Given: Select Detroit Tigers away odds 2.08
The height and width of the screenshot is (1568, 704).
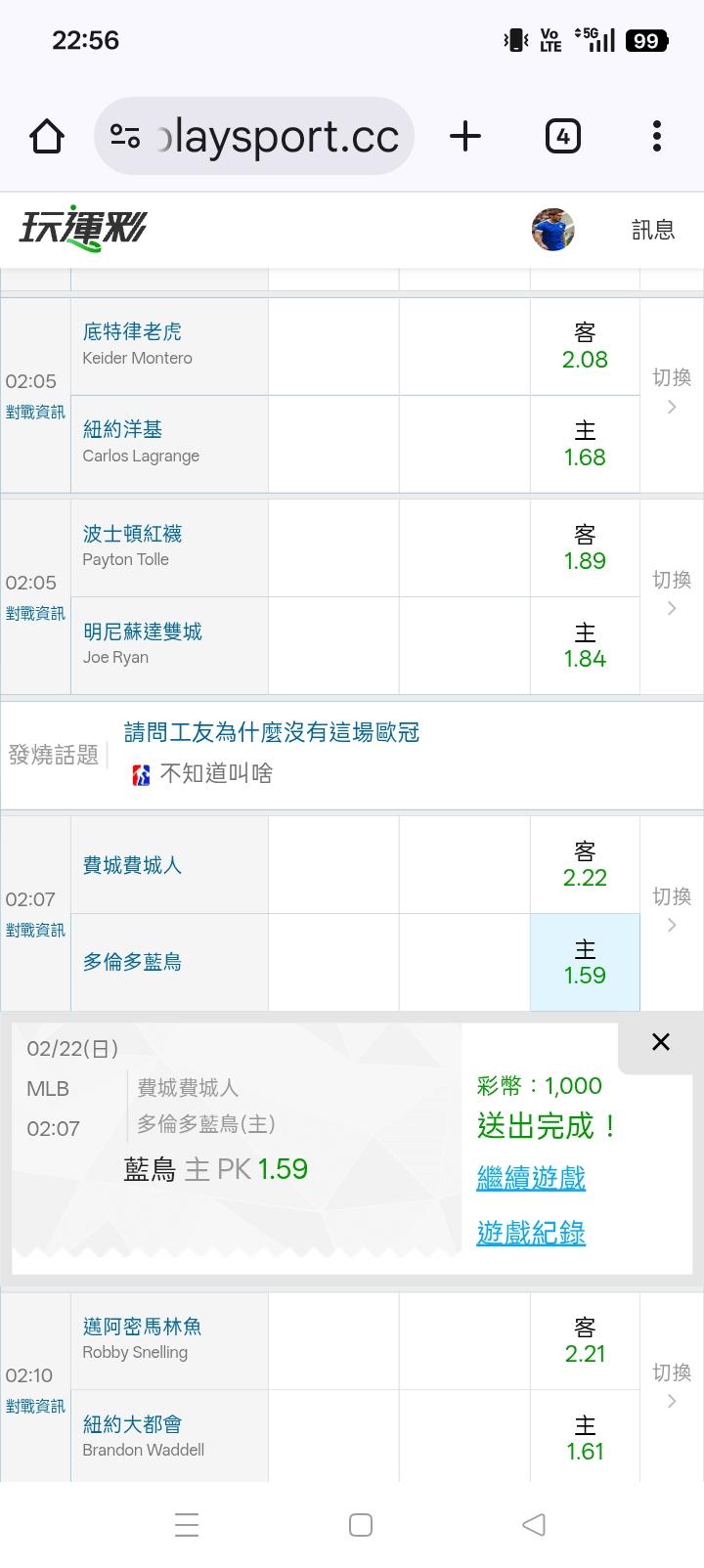Looking at the screenshot, I should [x=585, y=347].
